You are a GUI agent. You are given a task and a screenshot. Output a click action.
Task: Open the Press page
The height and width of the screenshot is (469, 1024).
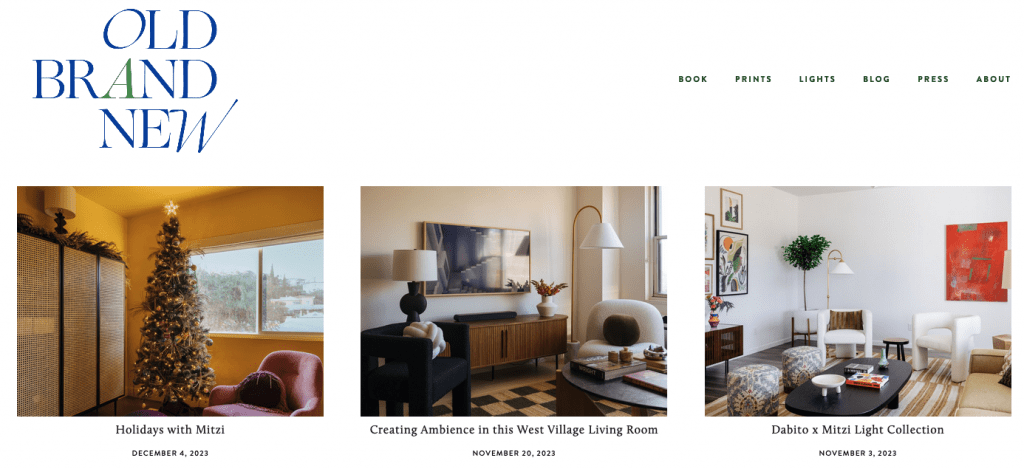(933, 79)
